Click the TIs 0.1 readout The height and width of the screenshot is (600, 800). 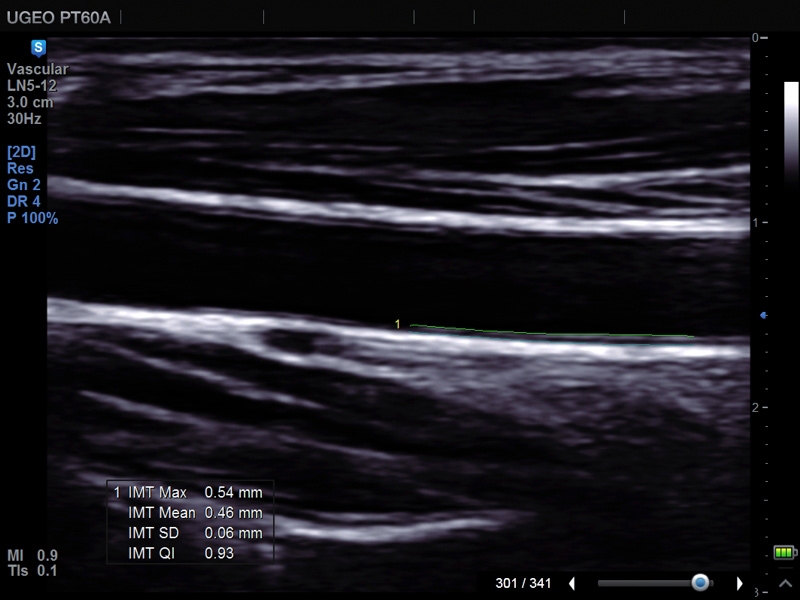click(x=33, y=571)
